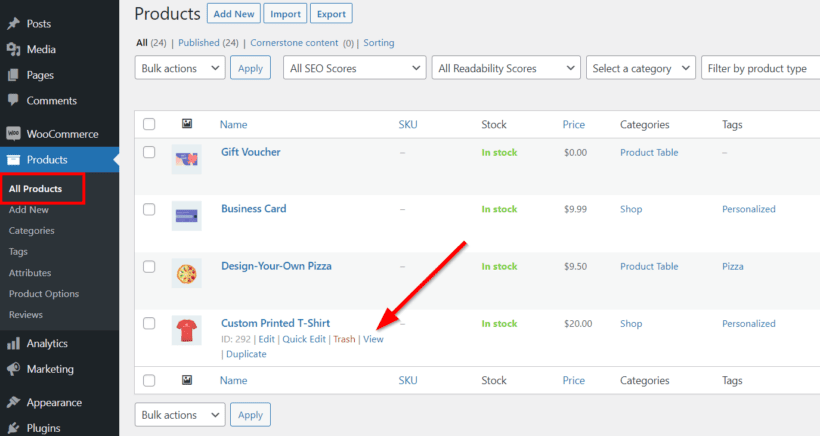Viewport: 820px width, 436px height.
Task: Open the red T-Shirt product thumbnail
Action: coord(187,330)
